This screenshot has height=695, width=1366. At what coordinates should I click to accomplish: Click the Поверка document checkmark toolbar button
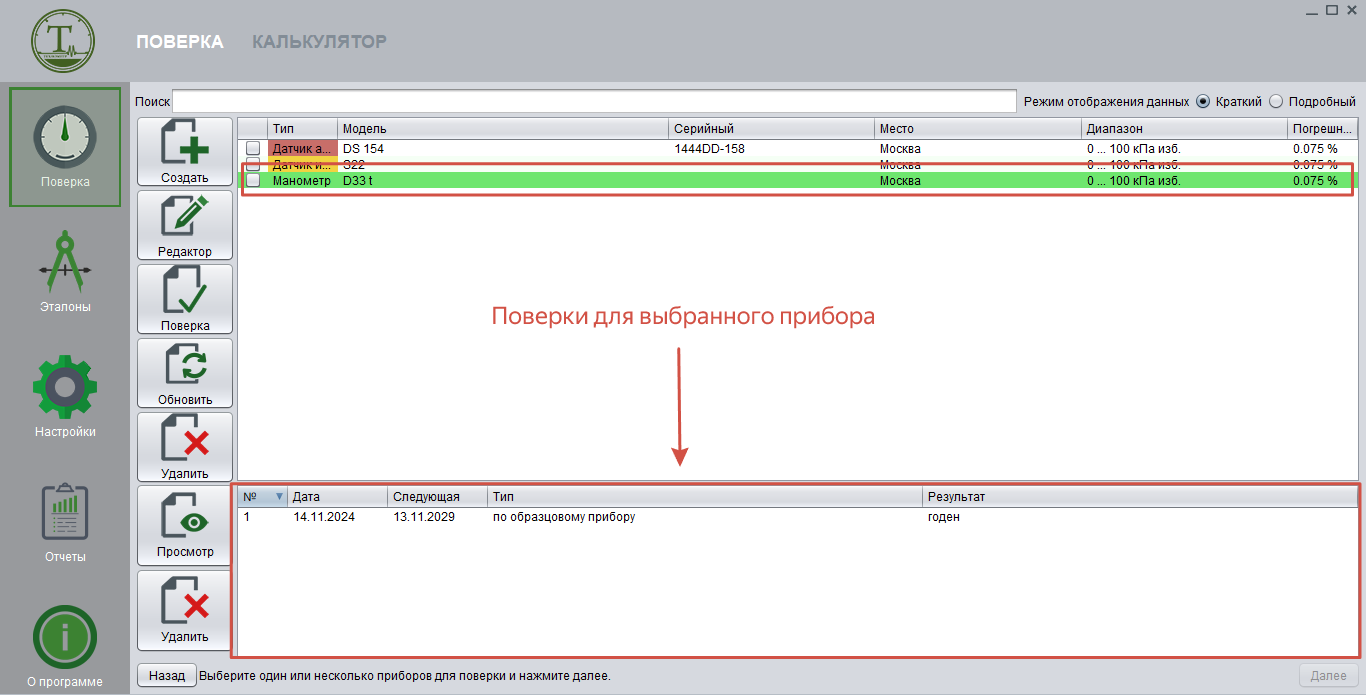[185, 300]
